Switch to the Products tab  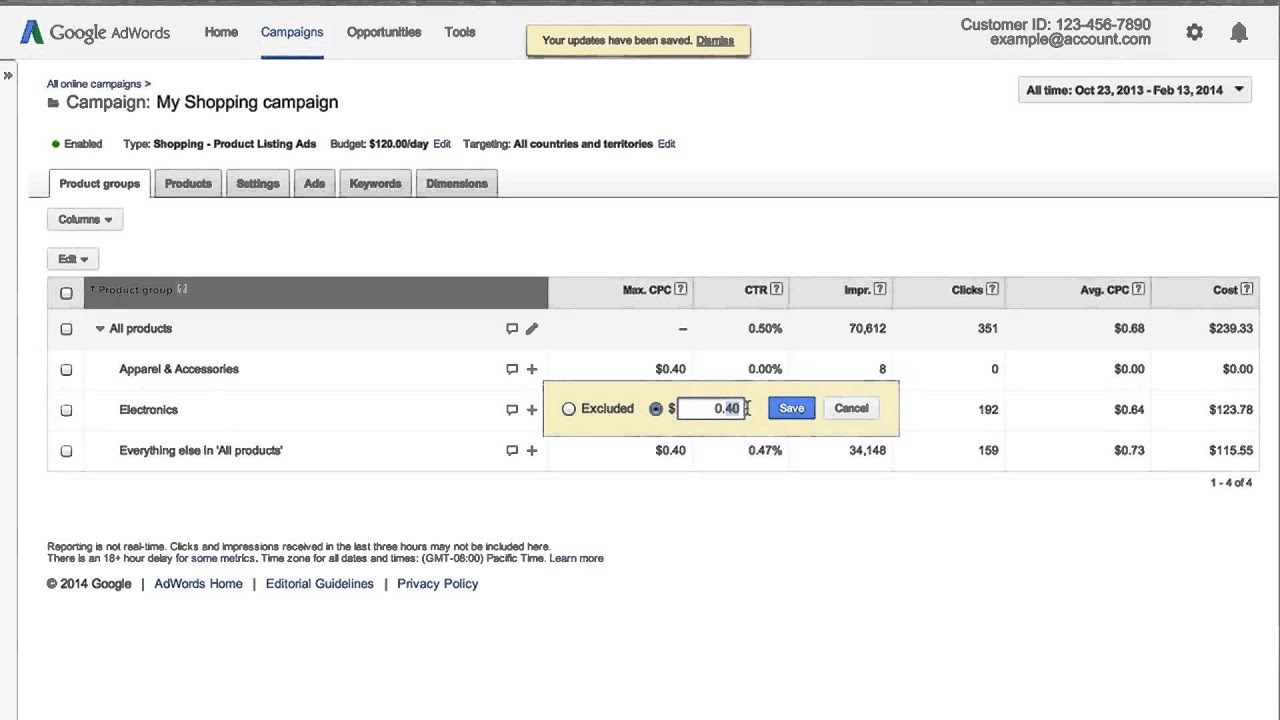click(x=188, y=184)
